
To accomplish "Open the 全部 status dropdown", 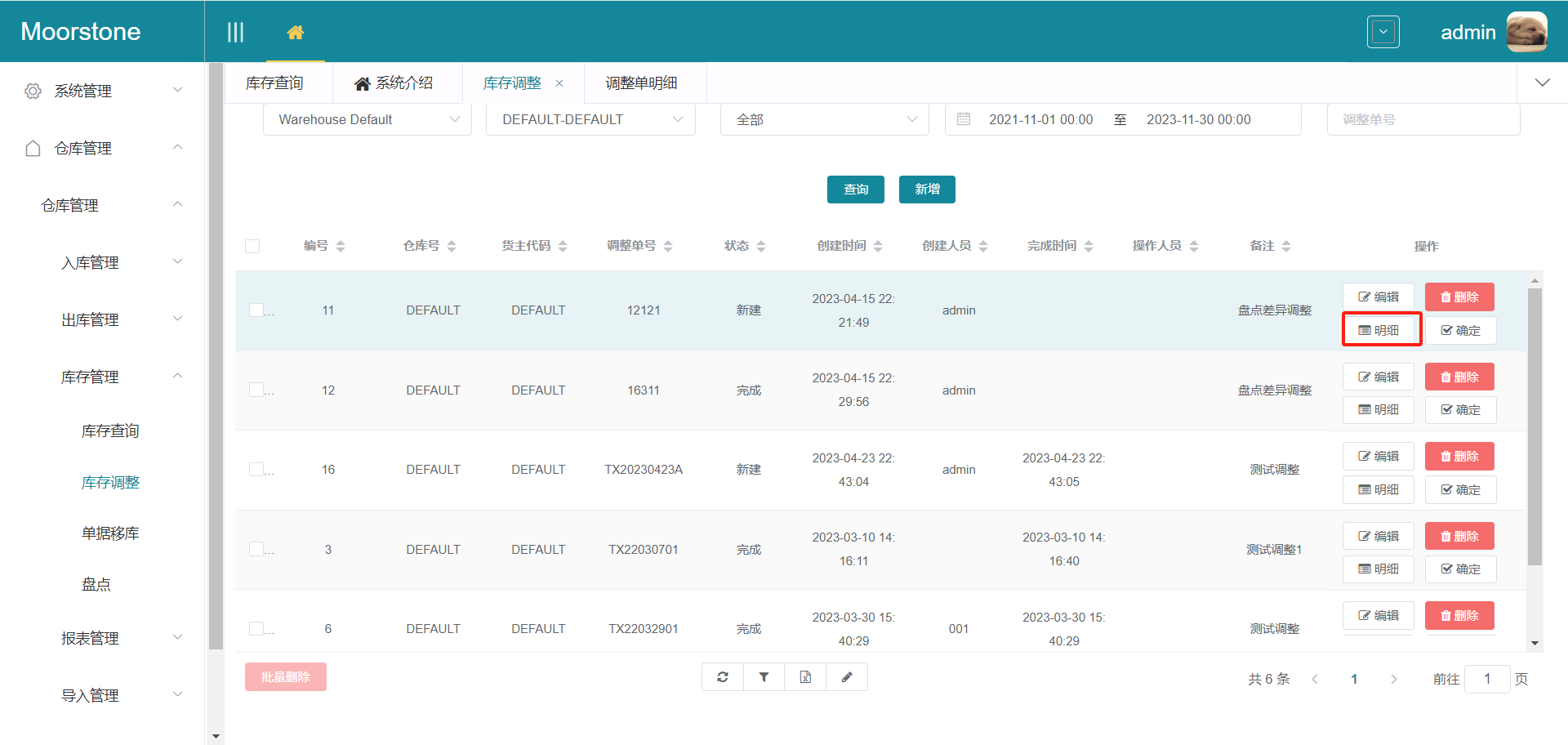I will (x=824, y=119).
